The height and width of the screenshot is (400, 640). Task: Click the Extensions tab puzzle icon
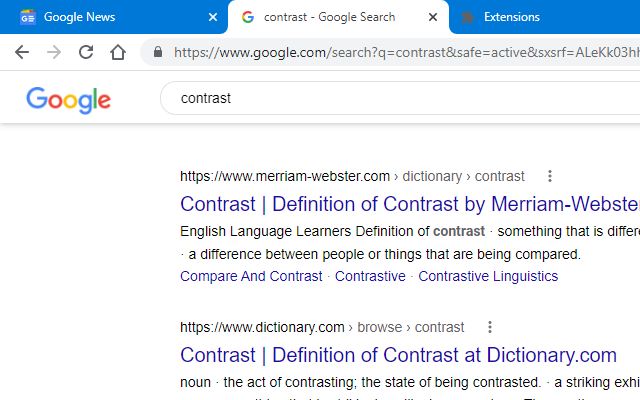(x=467, y=17)
